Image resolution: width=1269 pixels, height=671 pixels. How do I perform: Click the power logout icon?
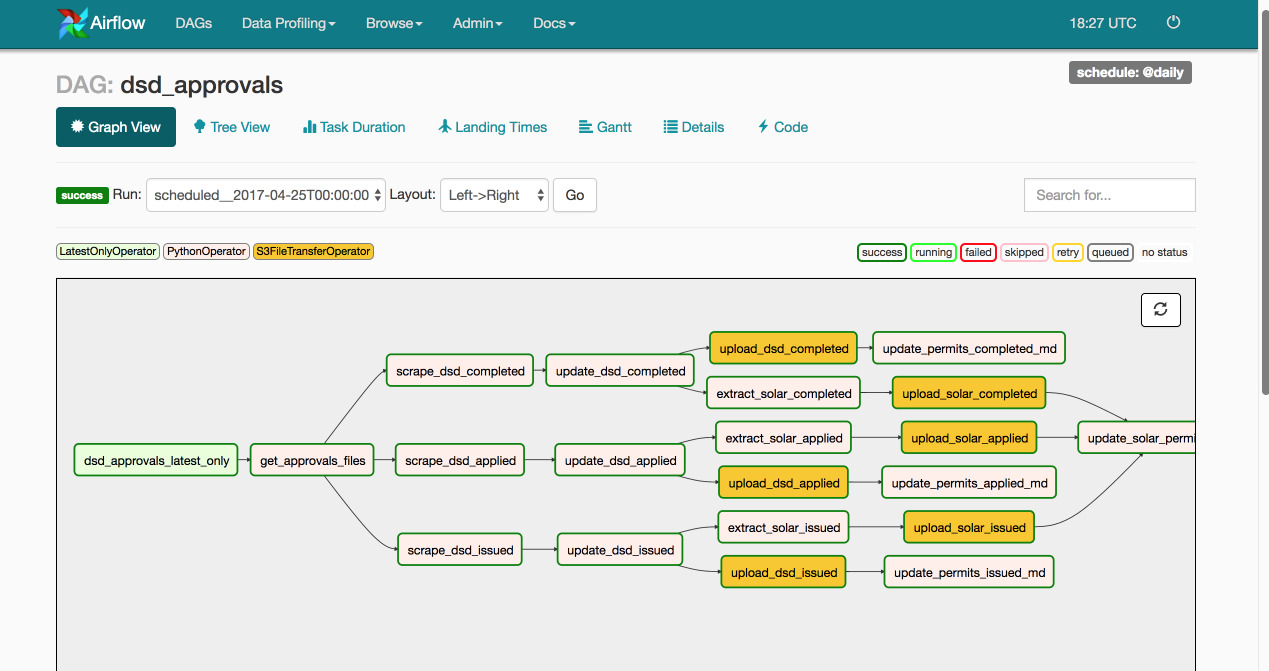pyautogui.click(x=1174, y=22)
